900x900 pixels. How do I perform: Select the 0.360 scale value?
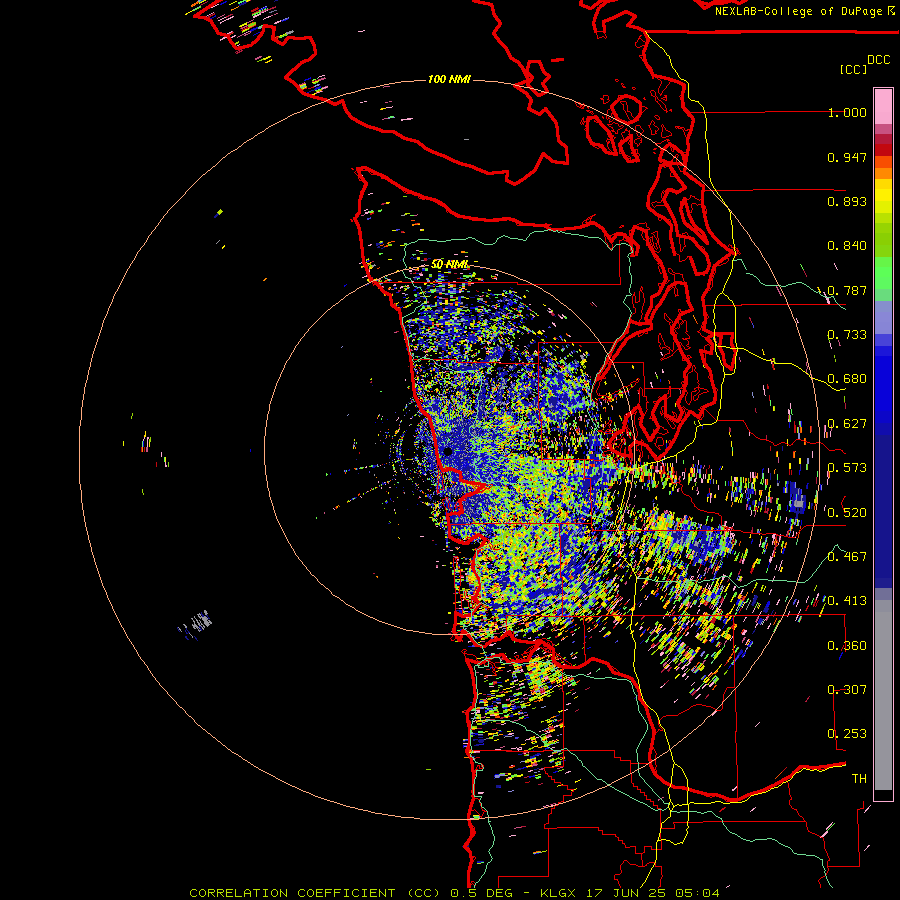click(x=847, y=646)
